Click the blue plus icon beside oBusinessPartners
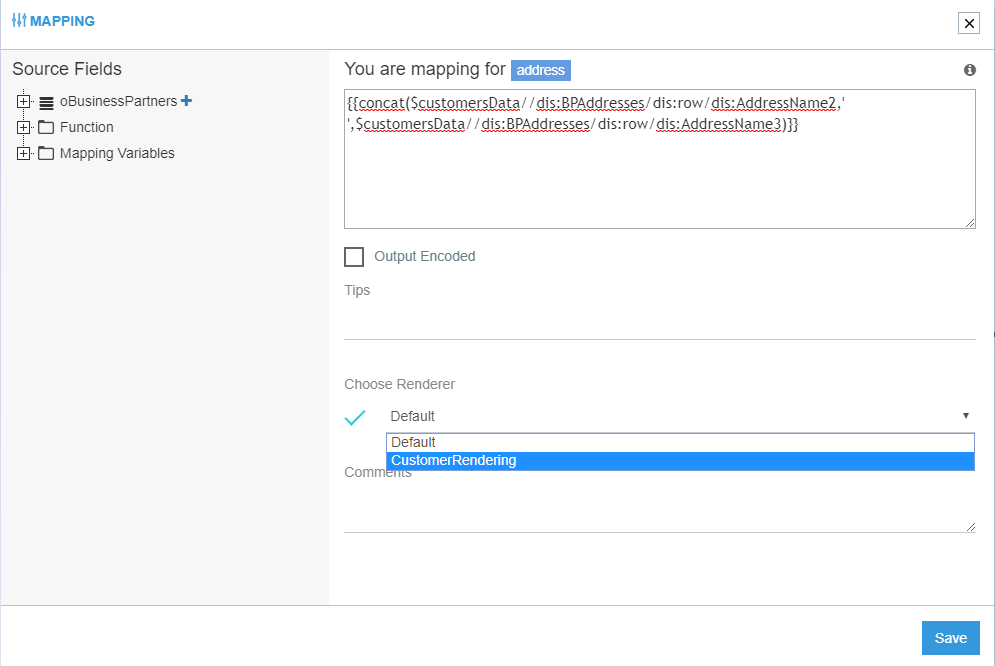Screen dimensions: 995x666 (x=186, y=101)
